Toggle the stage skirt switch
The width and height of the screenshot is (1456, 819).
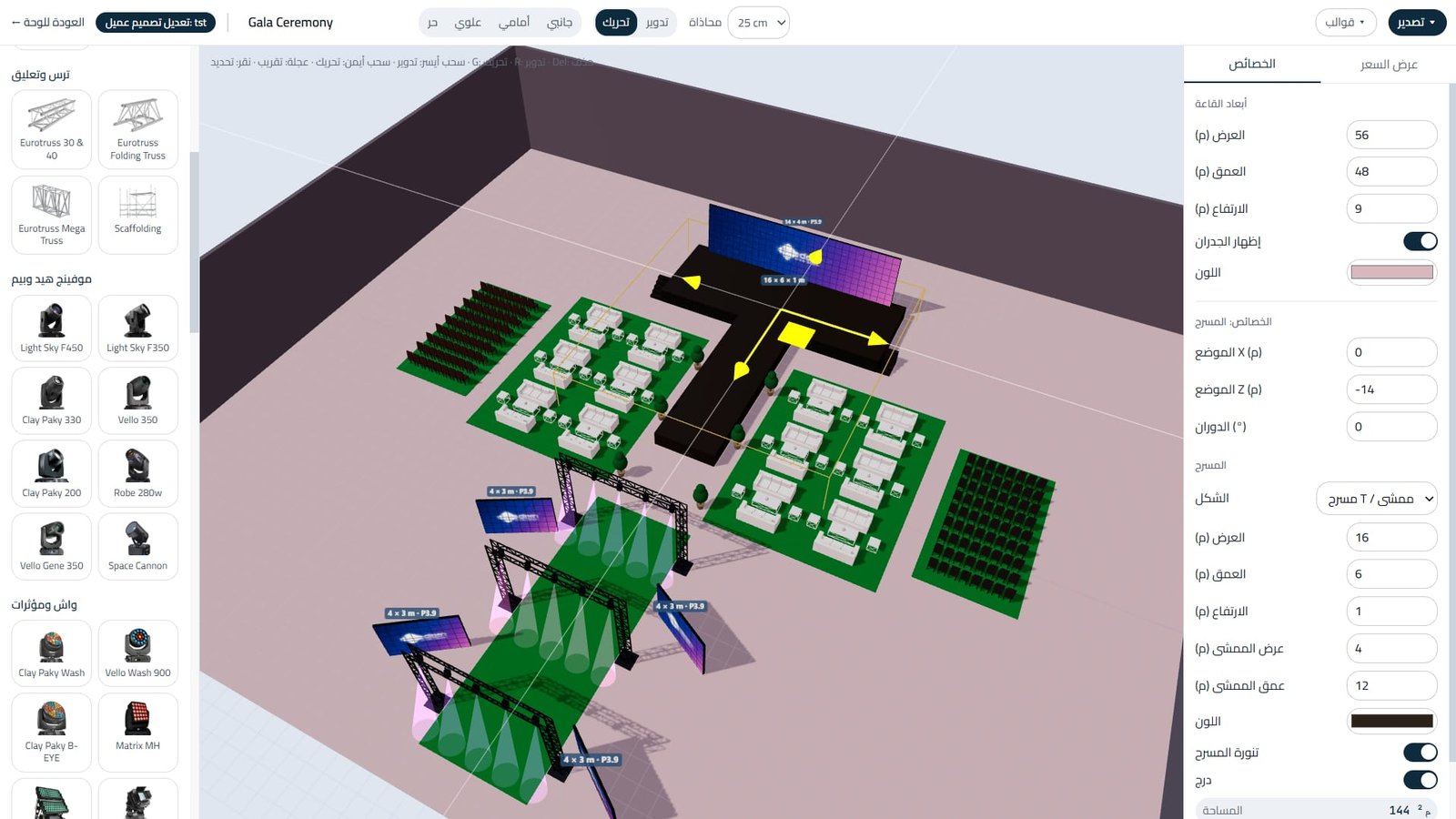[x=1420, y=753]
